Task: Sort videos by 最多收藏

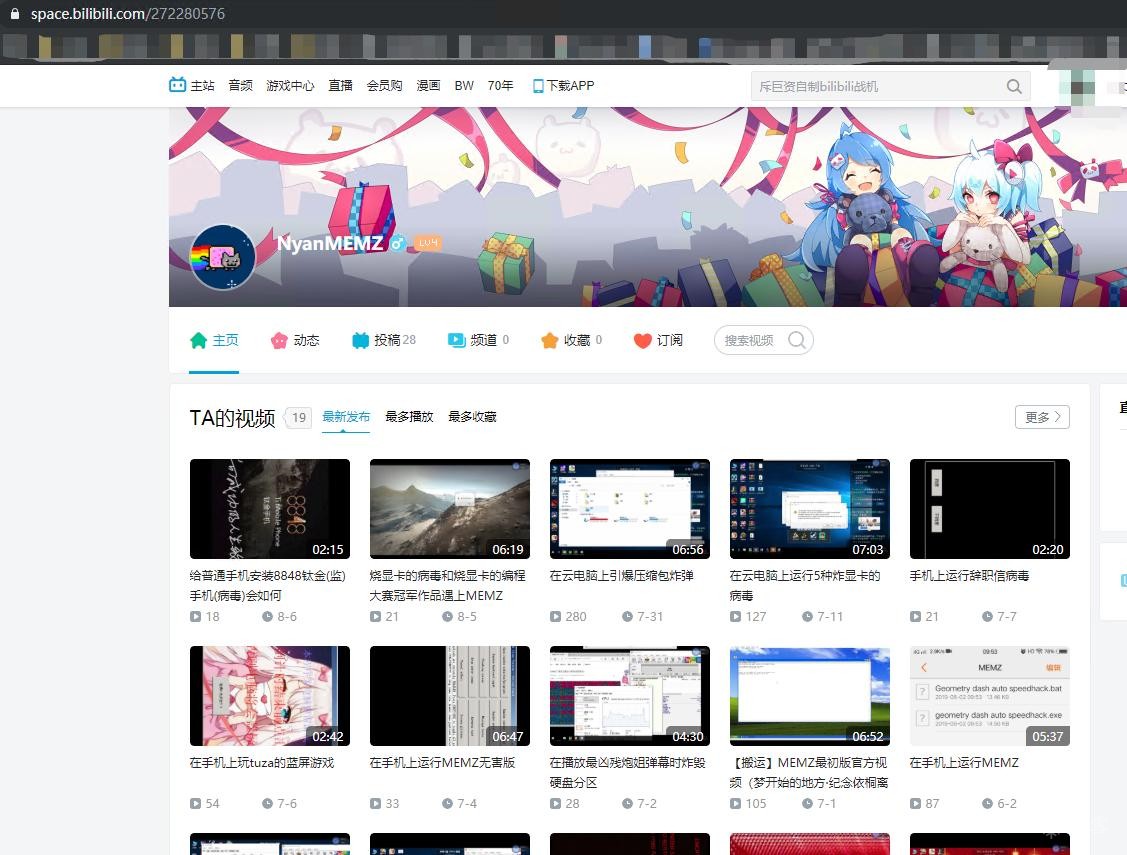Action: pyautogui.click(x=472, y=417)
